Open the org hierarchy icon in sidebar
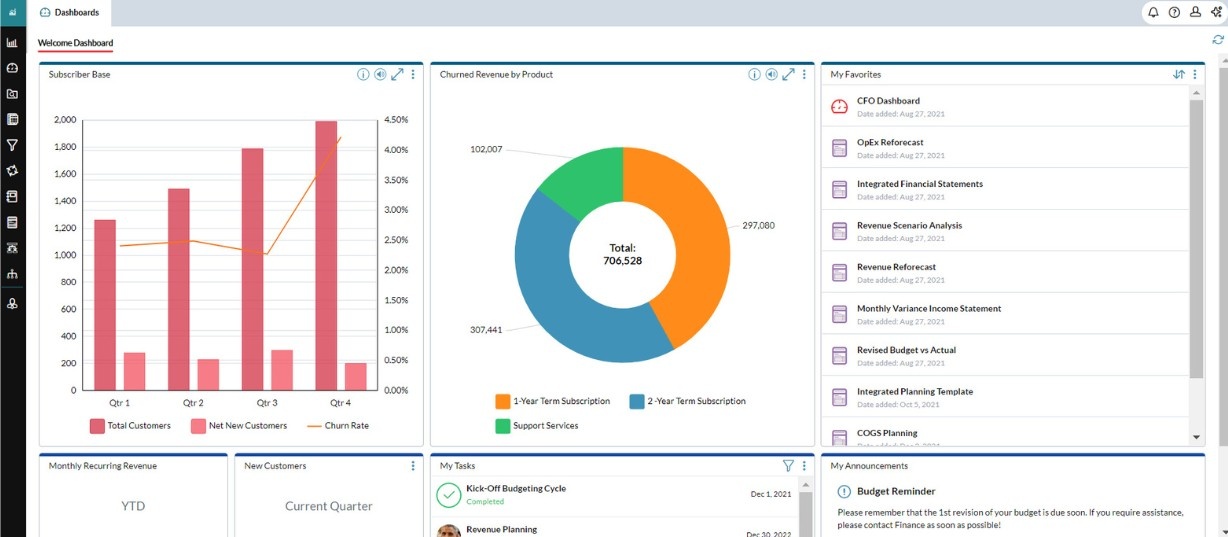Screen dimensions: 1228x537 coord(12,273)
